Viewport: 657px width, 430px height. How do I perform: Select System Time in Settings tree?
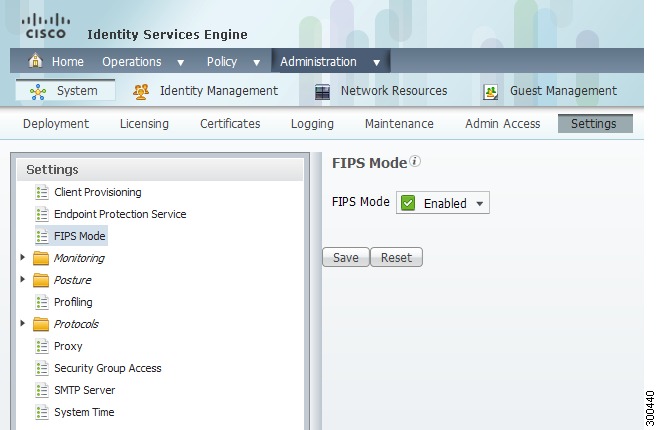coord(84,412)
